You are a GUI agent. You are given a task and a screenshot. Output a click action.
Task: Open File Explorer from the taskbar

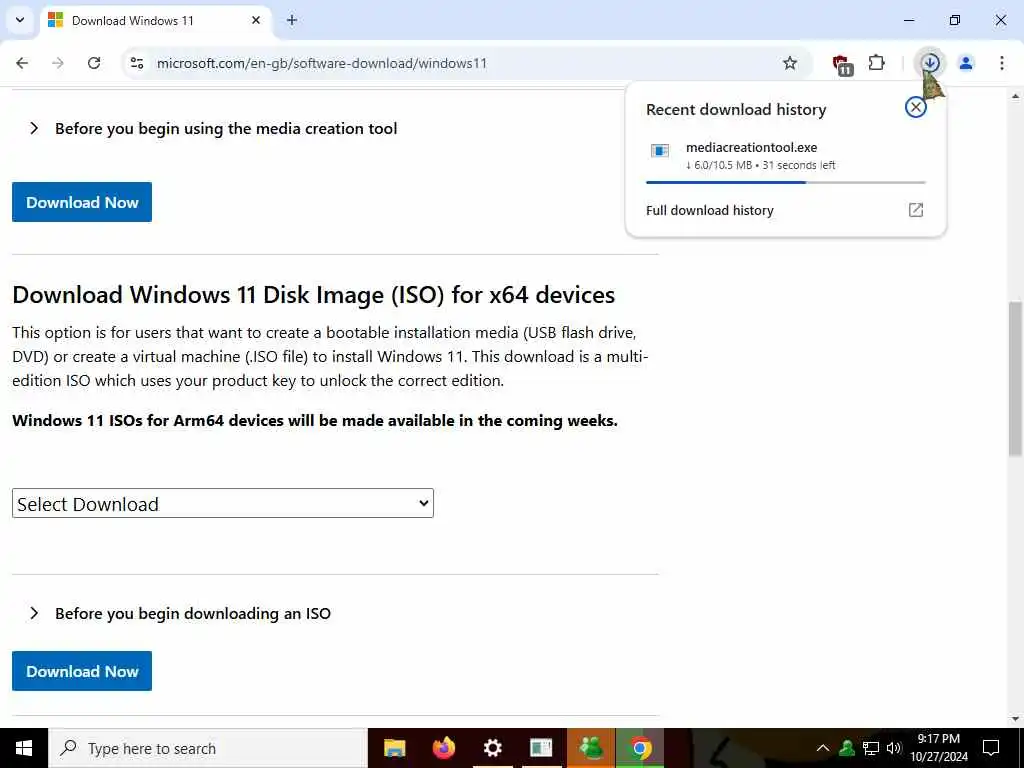pyautogui.click(x=394, y=748)
